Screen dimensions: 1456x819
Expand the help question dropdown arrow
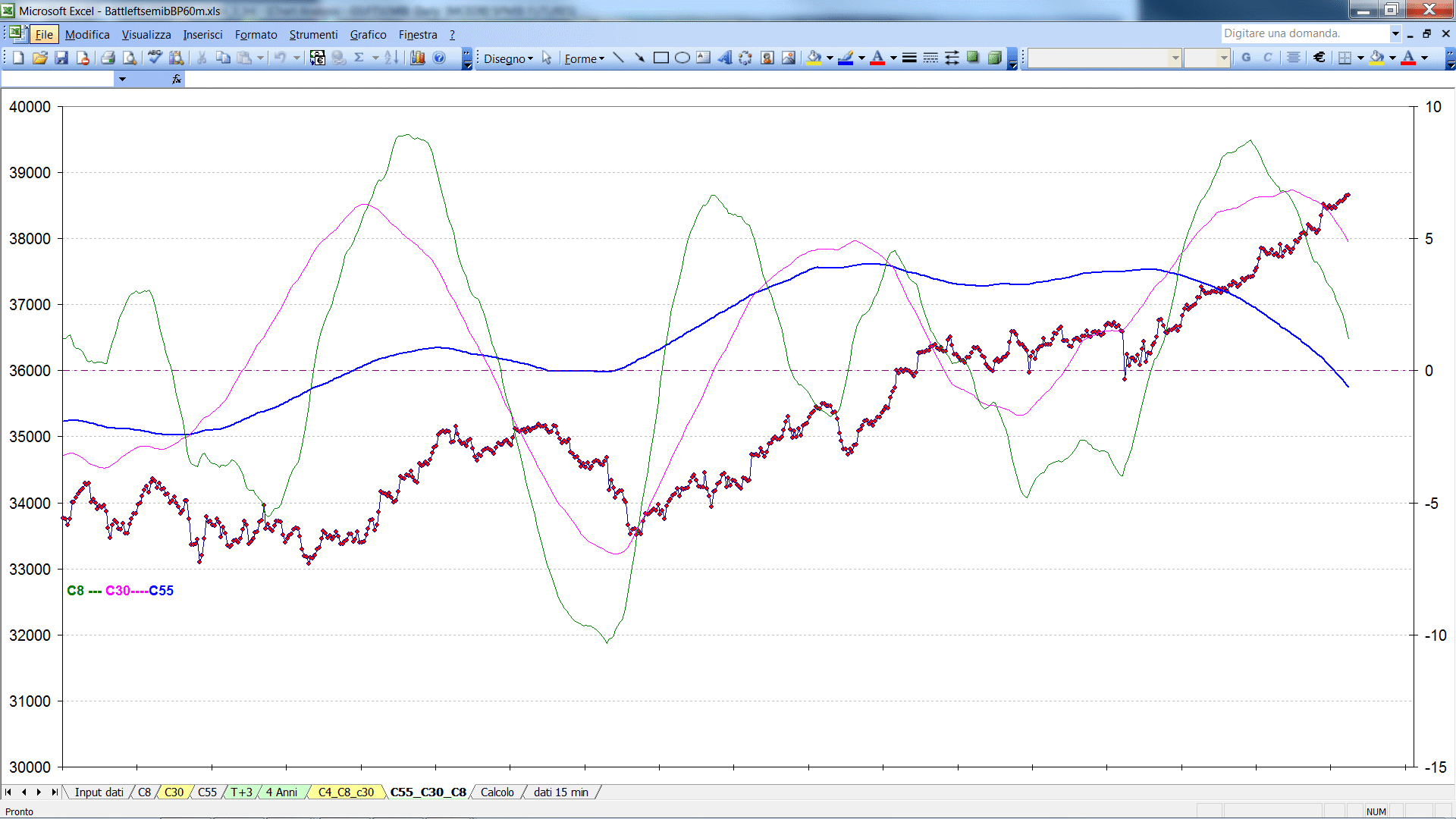coord(1395,33)
